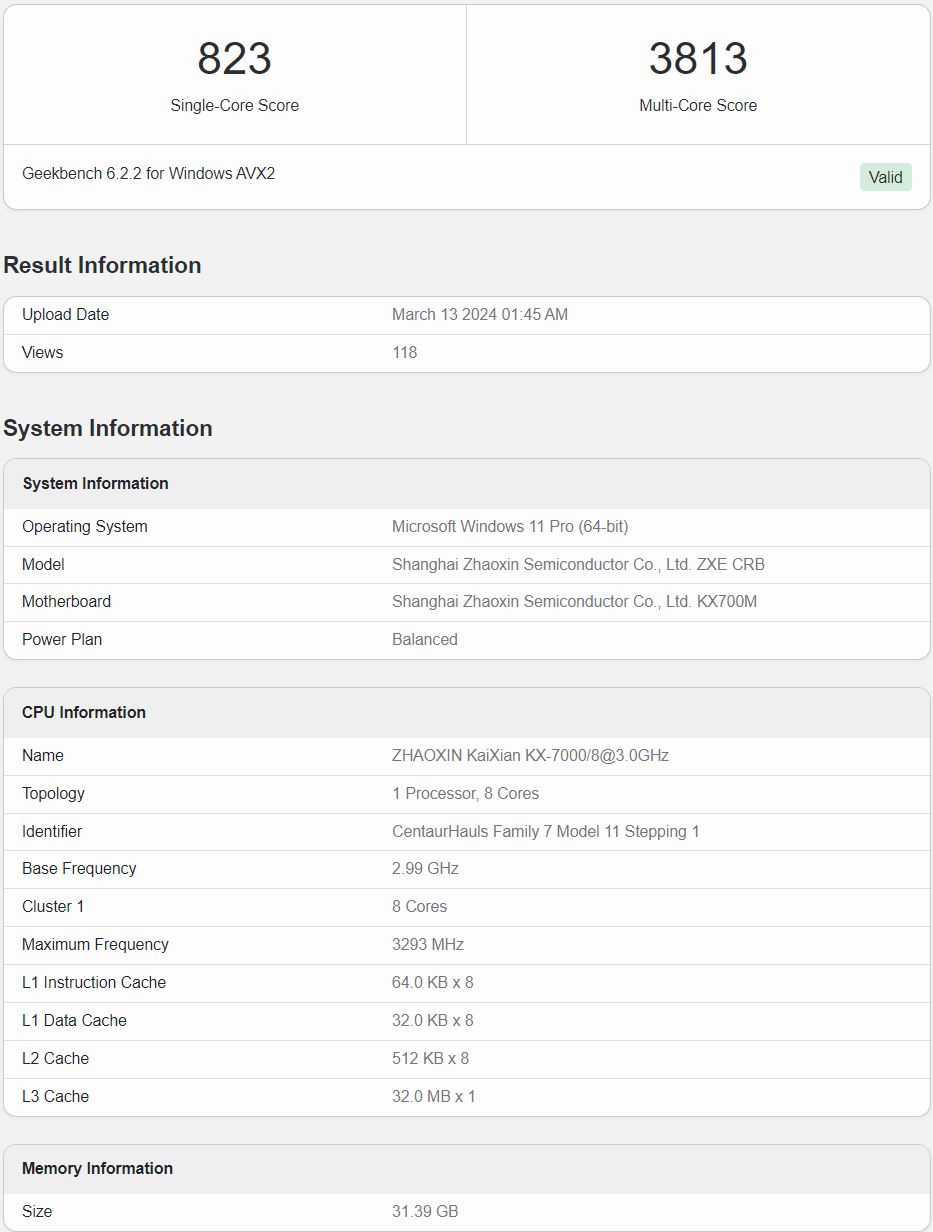Click the Base Frequency value 2.99 GHz
Screen dimensions: 933x1232
pyautogui.click(x=425, y=869)
